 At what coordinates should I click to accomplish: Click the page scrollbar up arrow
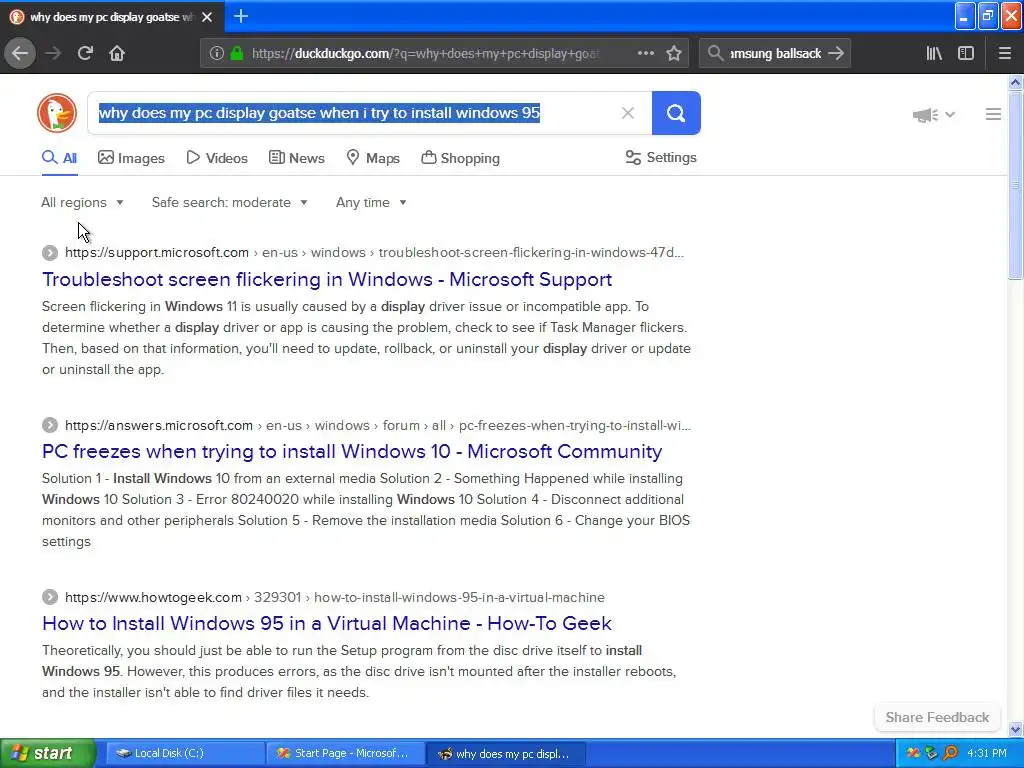point(1016,82)
